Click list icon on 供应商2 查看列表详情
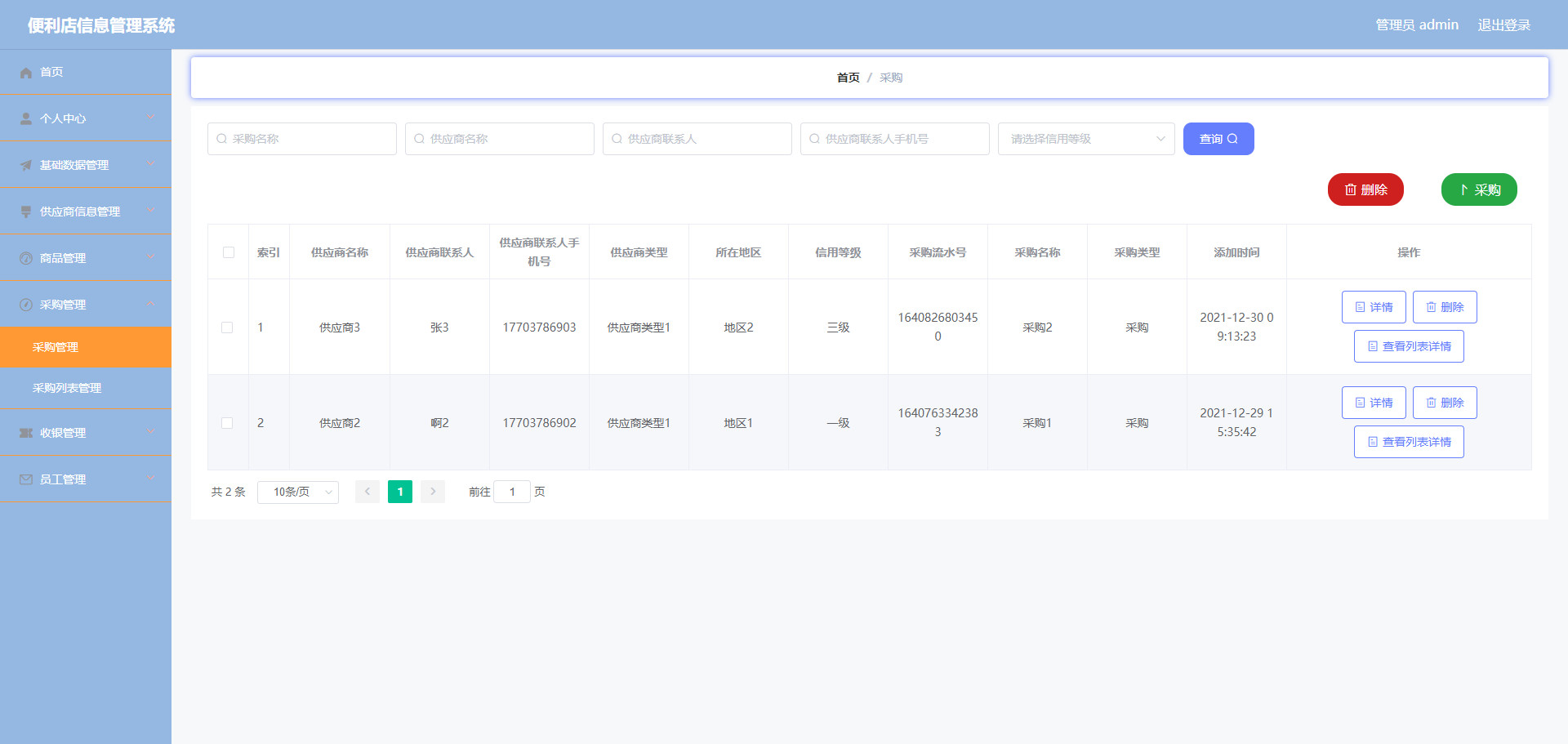This screenshot has height=744, width=1568. 1373,442
